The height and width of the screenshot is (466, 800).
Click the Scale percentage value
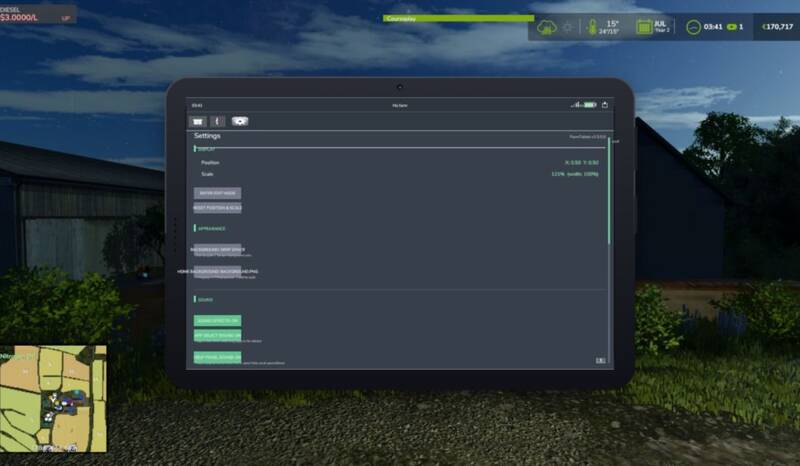pos(574,174)
